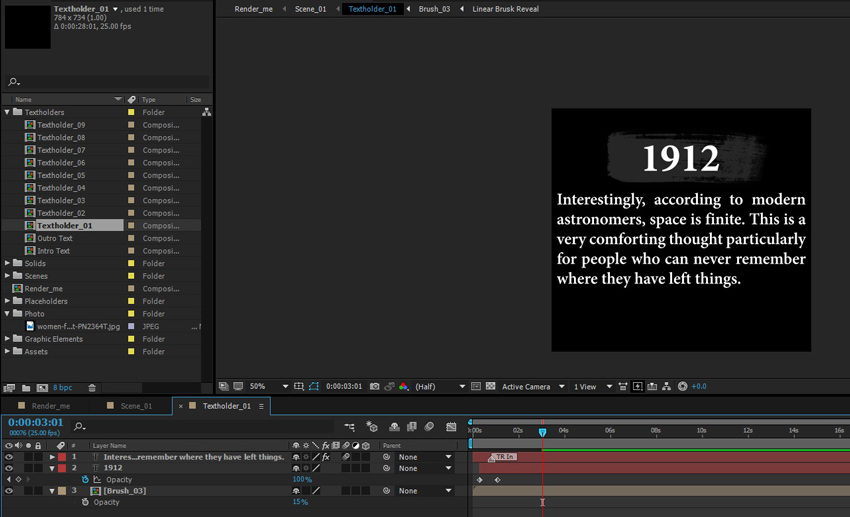
Task: Click the new composition icon in the Project panel
Action: pos(42,387)
